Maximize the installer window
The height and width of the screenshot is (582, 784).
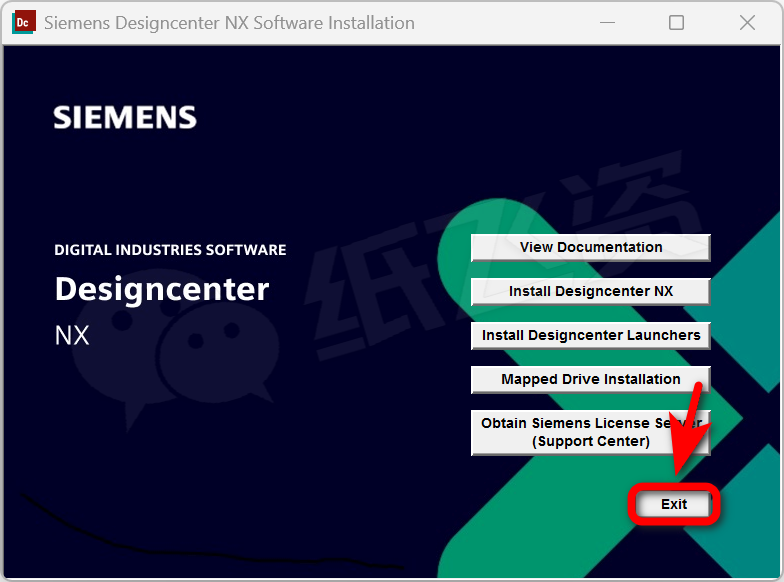point(676,22)
